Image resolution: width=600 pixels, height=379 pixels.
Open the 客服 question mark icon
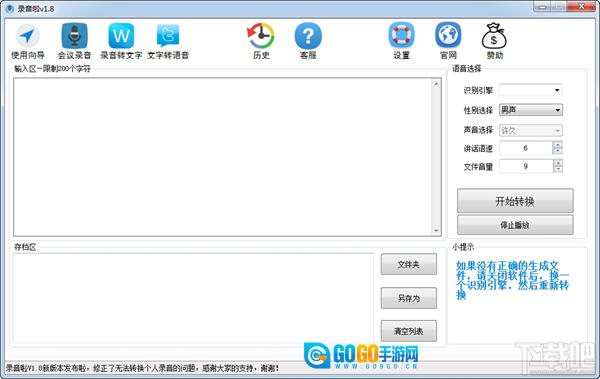[308, 41]
